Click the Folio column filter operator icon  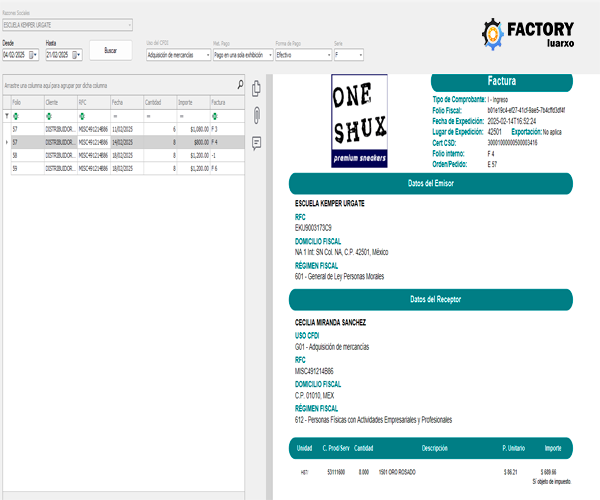coord(14,115)
